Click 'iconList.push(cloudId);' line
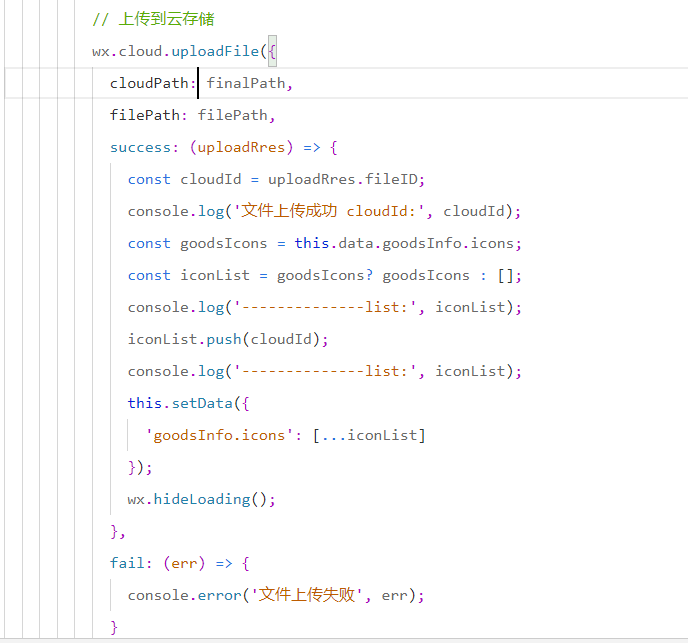688x643 pixels. click(x=228, y=339)
